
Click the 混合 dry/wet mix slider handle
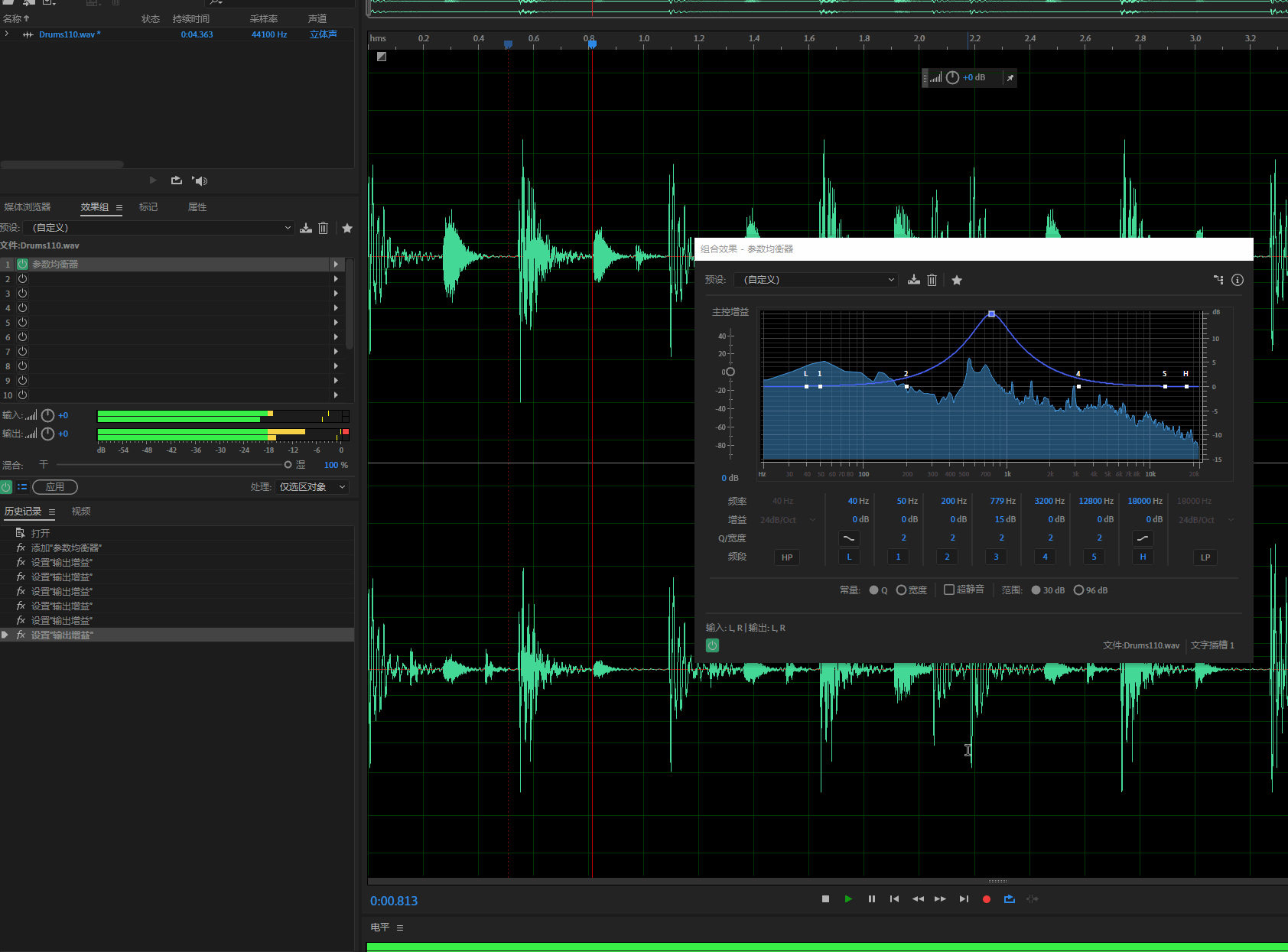[x=288, y=465]
